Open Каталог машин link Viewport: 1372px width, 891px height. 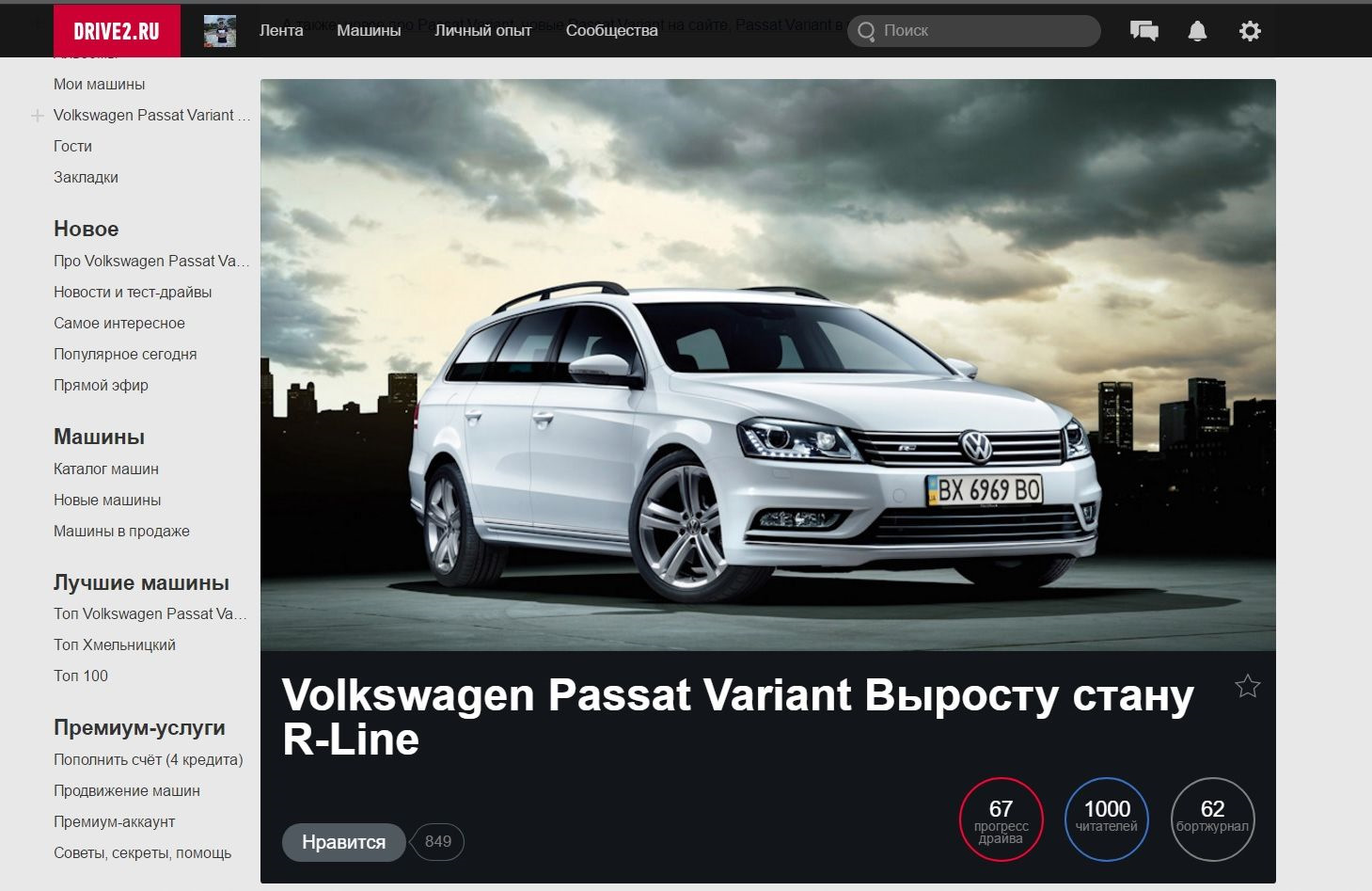(x=106, y=469)
